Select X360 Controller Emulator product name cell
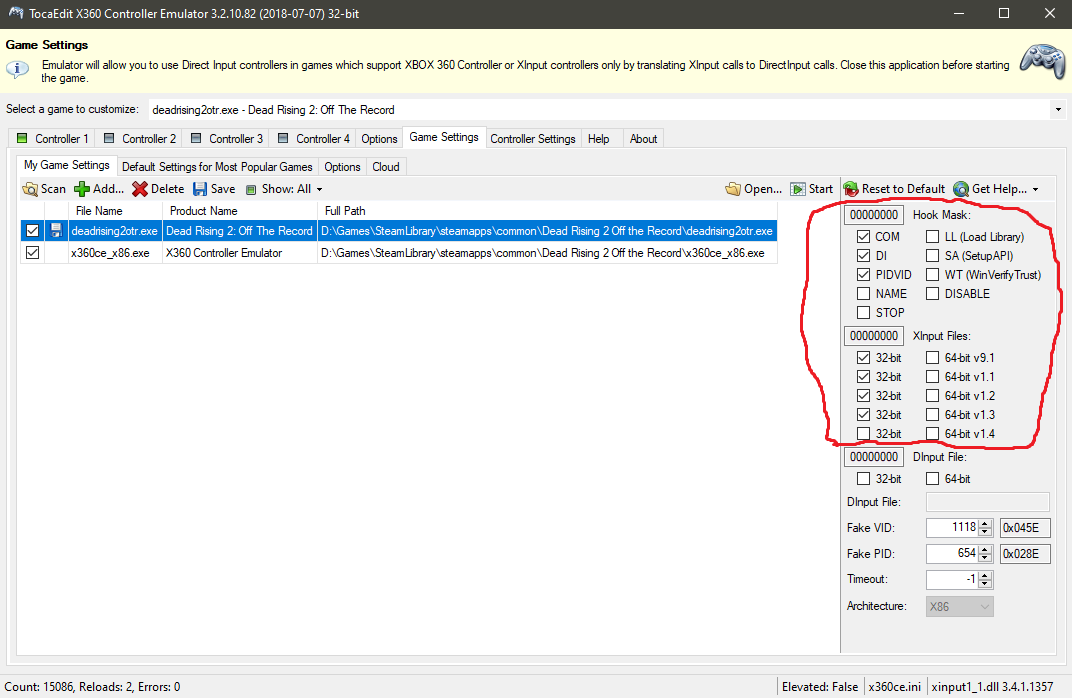Image resolution: width=1072 pixels, height=698 pixels. 240,253
